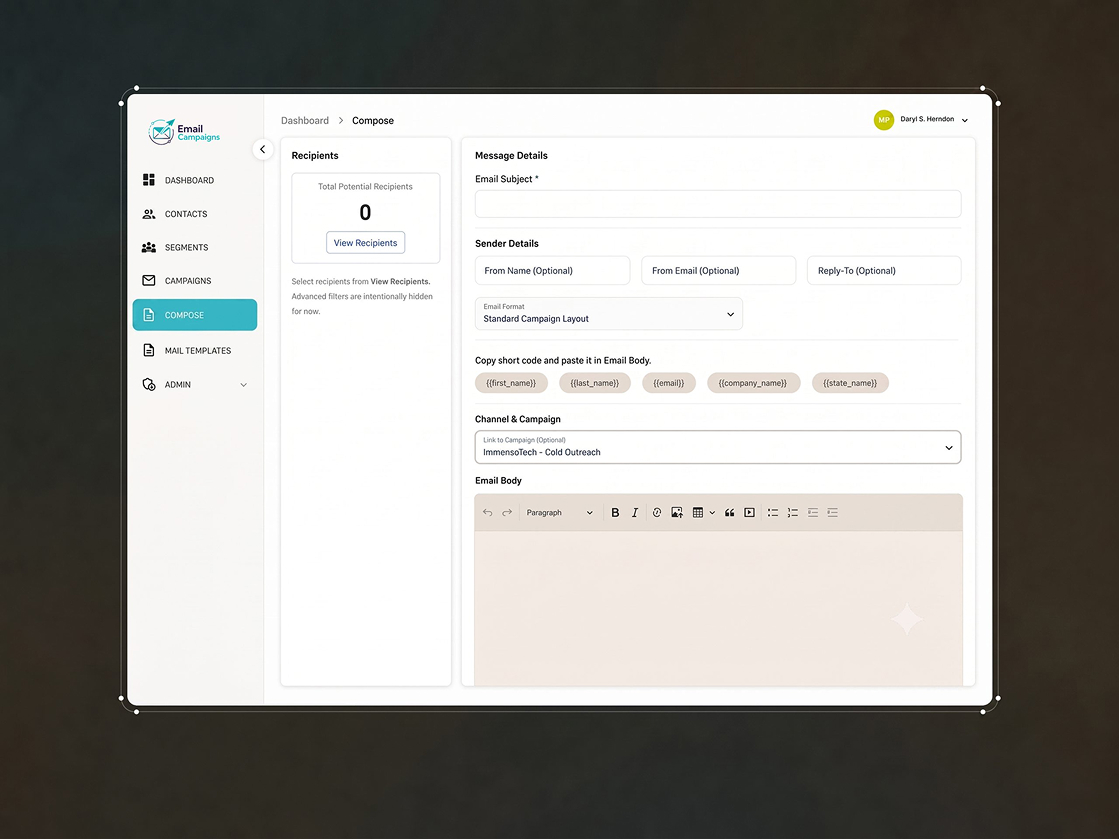
Task: Toggle bold formatting
Action: (615, 512)
